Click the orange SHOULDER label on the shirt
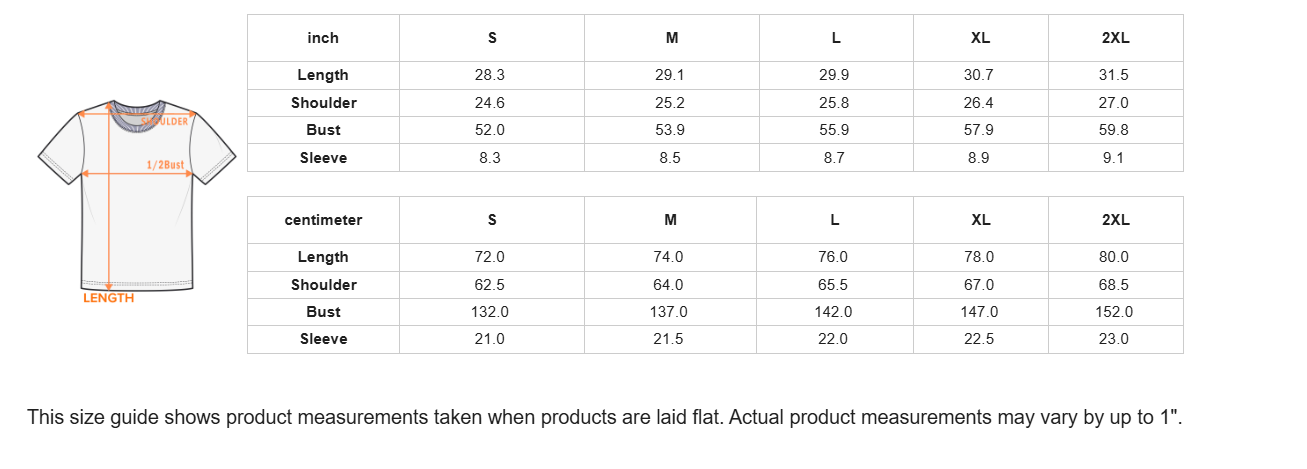The height and width of the screenshot is (469, 1307). coord(168,121)
